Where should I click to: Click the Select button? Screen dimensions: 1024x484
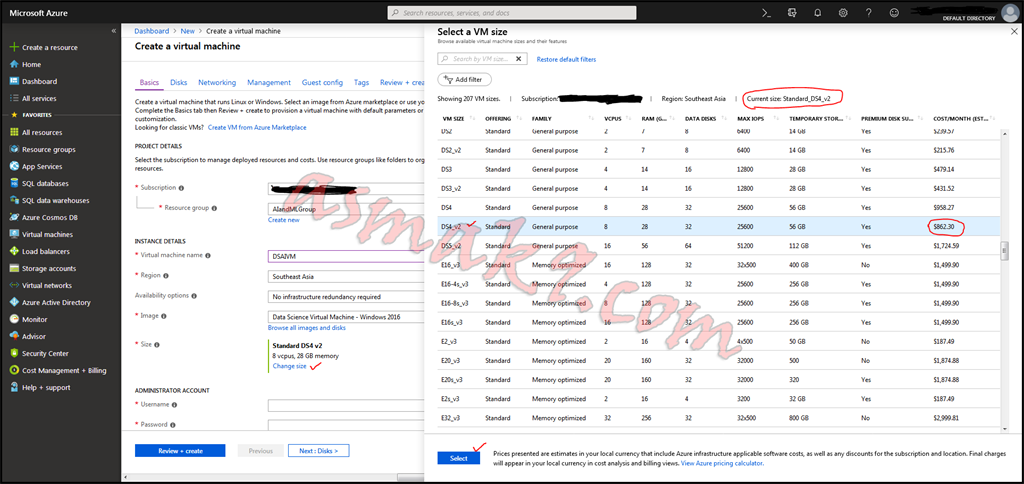point(458,458)
